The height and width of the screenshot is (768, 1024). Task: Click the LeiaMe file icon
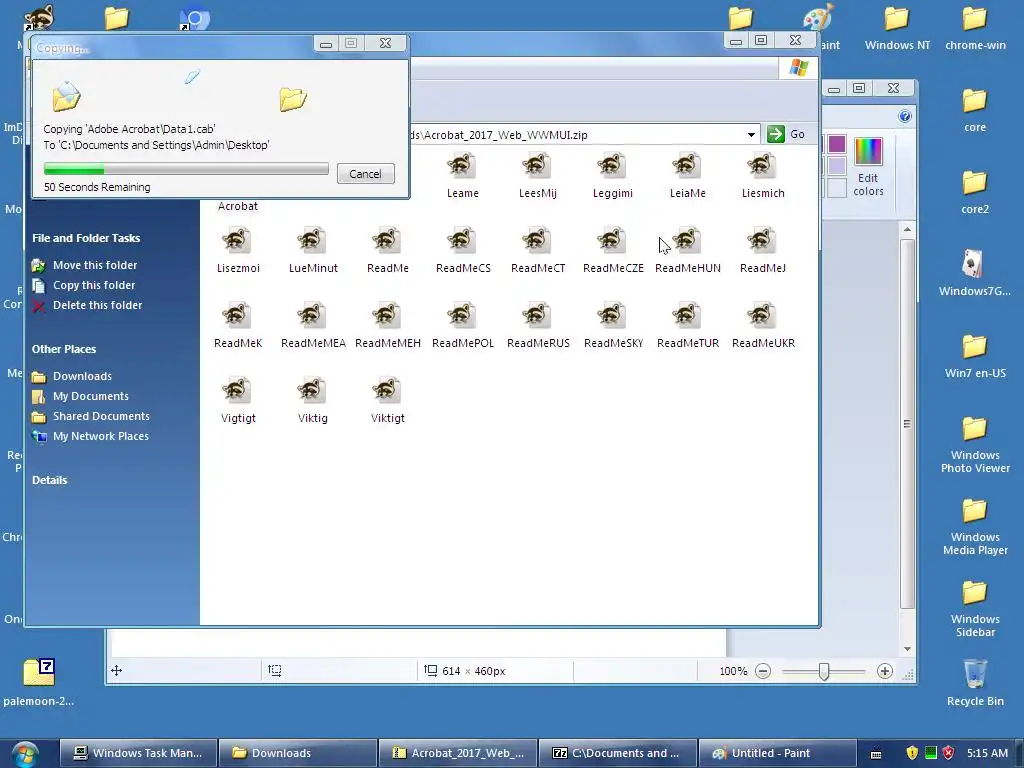(x=688, y=166)
